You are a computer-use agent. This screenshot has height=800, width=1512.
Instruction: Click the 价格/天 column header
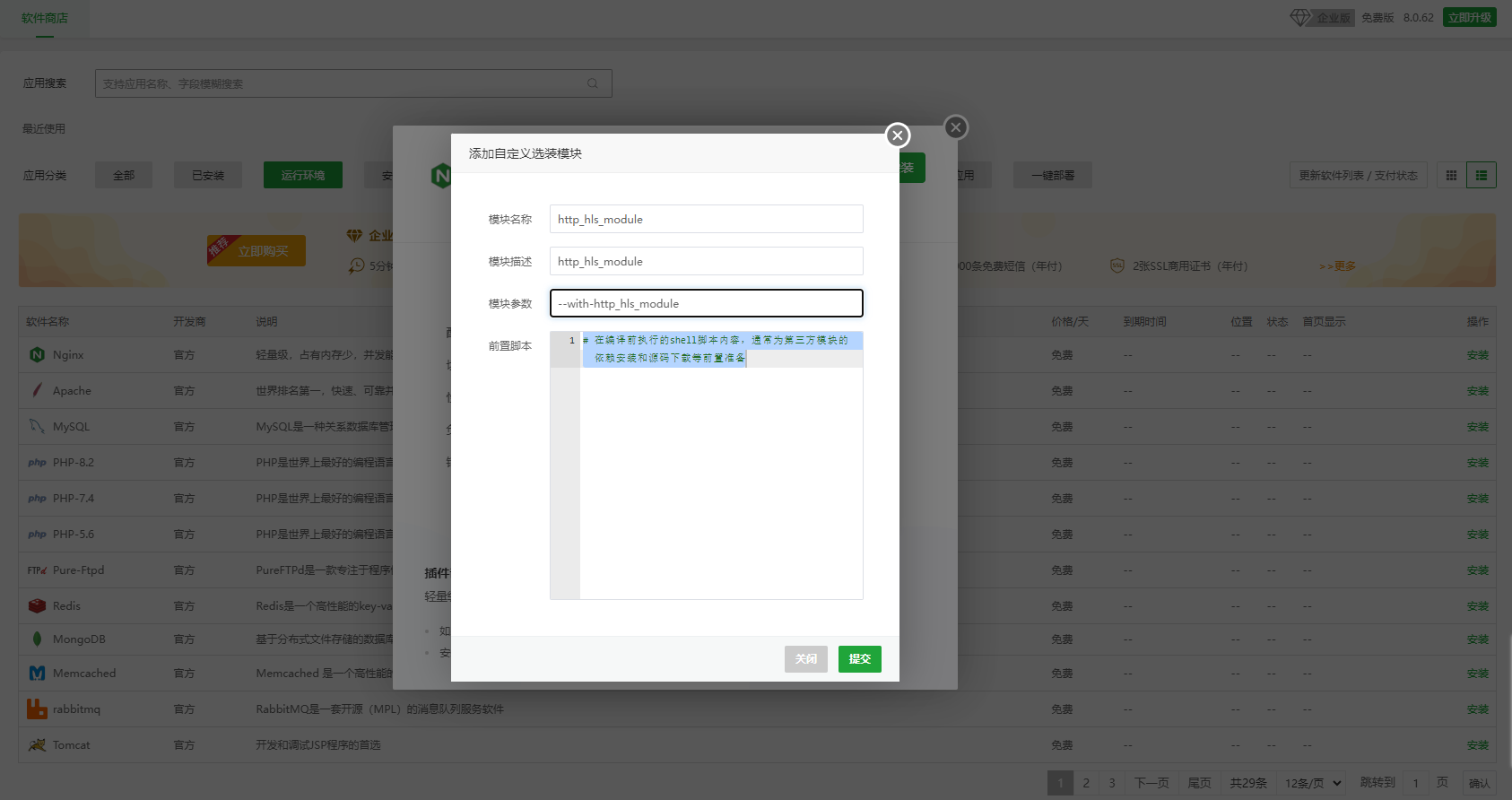click(1070, 322)
